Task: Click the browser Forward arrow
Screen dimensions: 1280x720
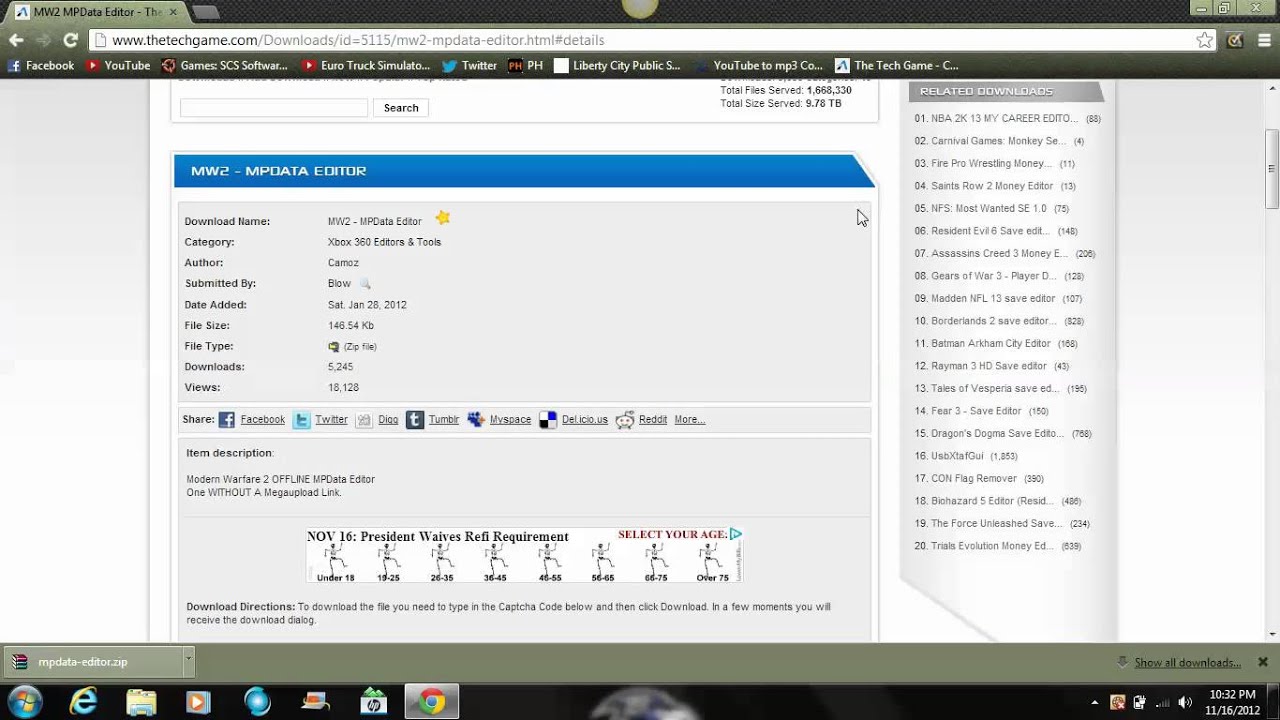Action: tap(43, 40)
